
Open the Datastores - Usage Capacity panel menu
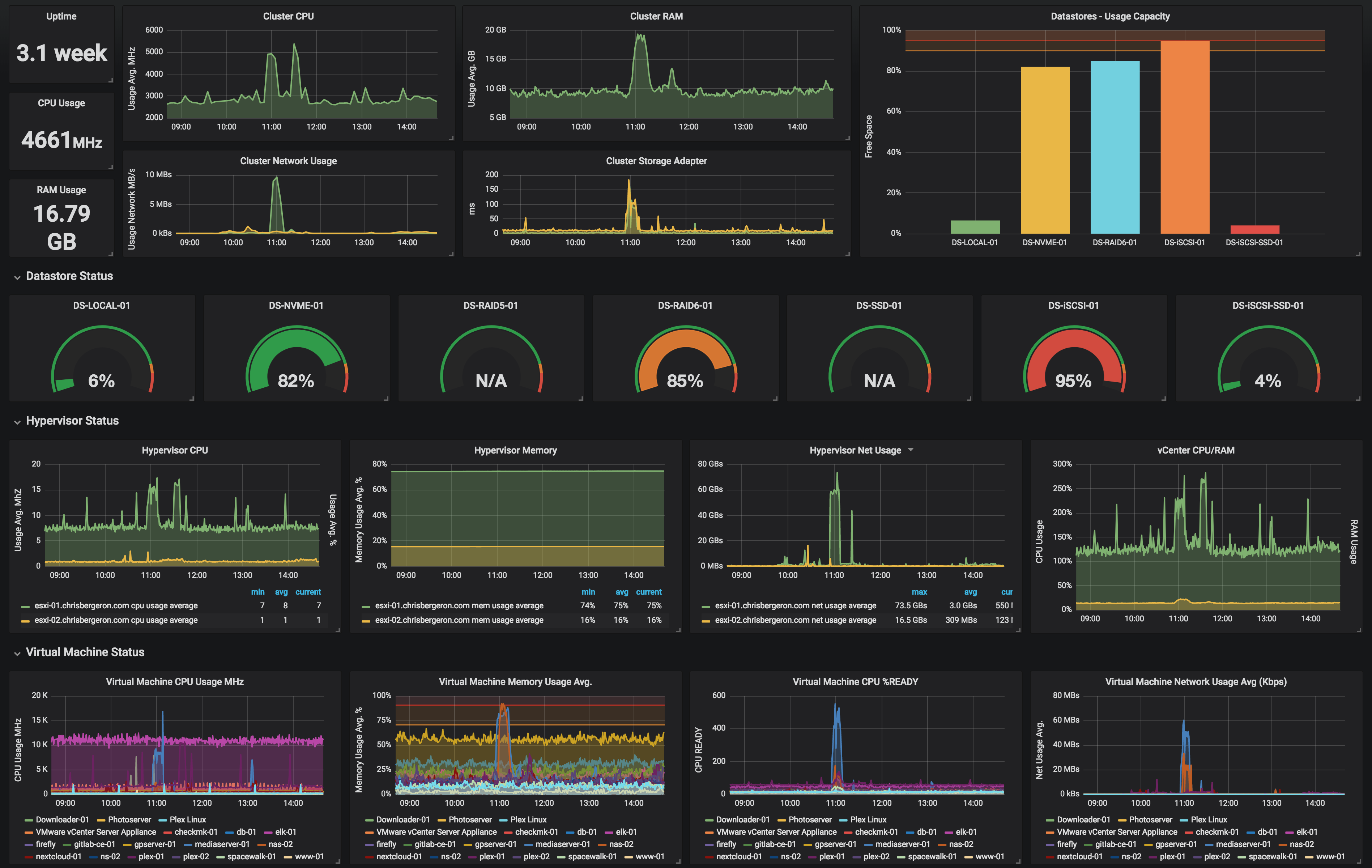pyautogui.click(x=1110, y=16)
